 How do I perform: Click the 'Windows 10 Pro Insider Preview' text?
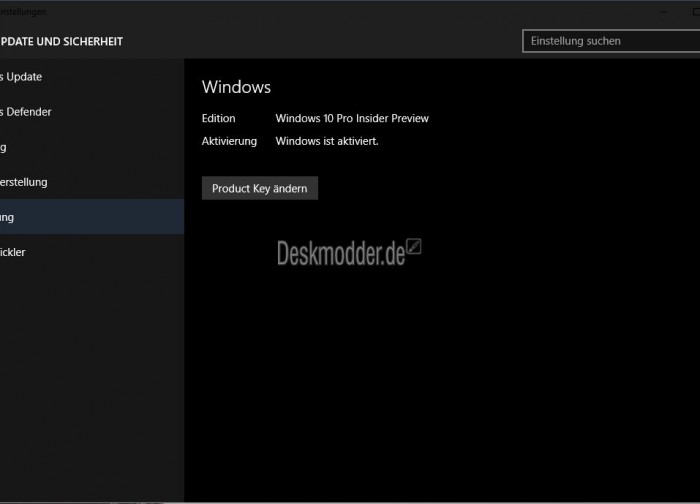pyautogui.click(x=352, y=118)
